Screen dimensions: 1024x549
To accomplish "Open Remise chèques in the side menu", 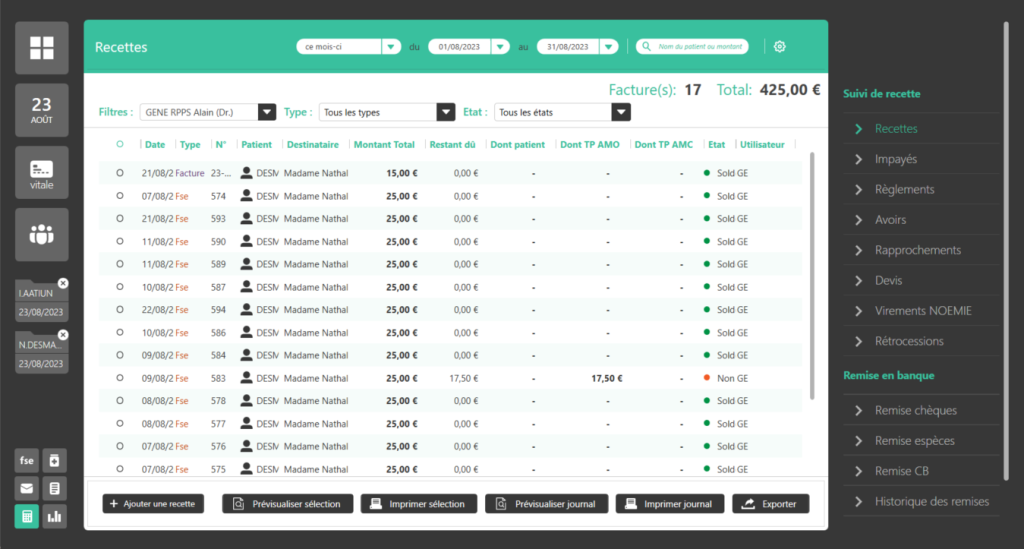I will (x=915, y=410).
